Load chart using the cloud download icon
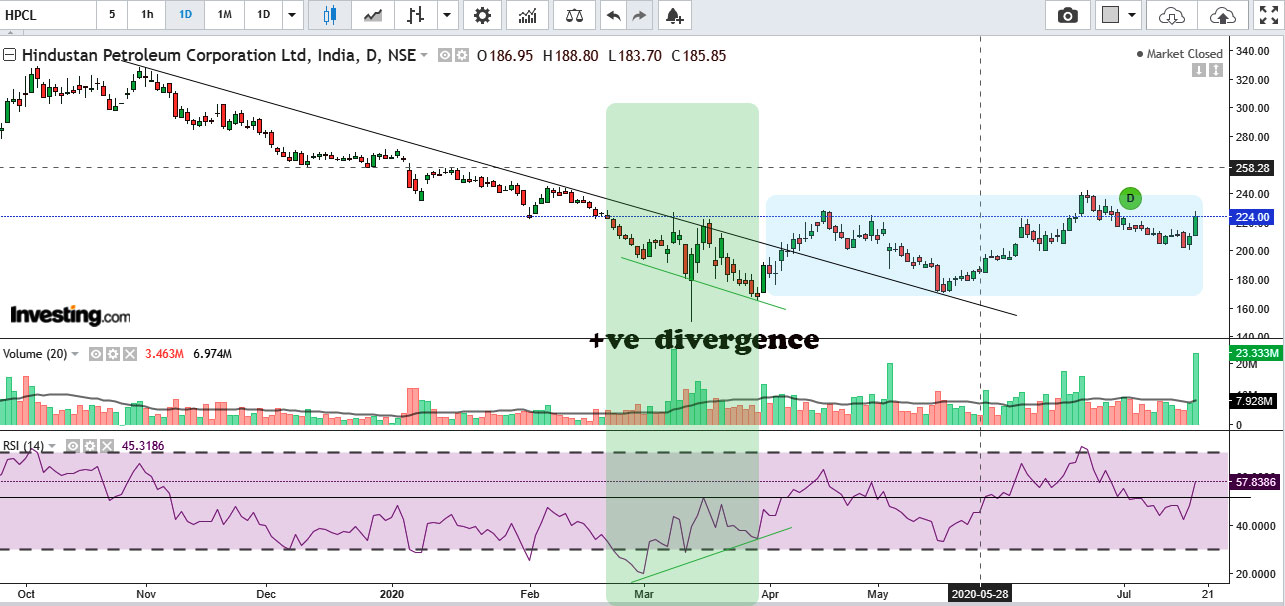Viewport: 1285px width, 606px height. click(1171, 15)
